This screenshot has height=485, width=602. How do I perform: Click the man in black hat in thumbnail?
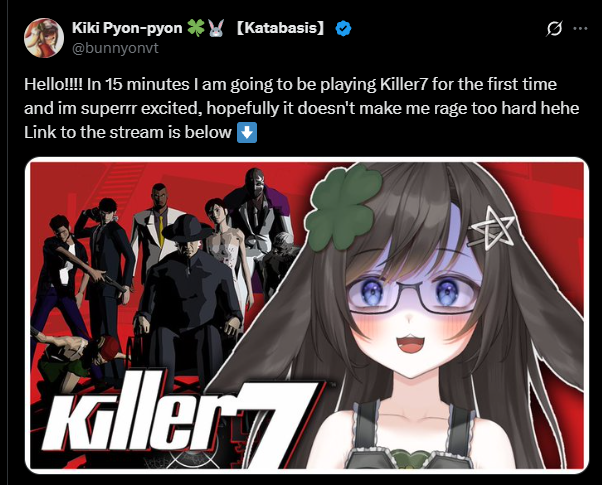[x=188, y=292]
